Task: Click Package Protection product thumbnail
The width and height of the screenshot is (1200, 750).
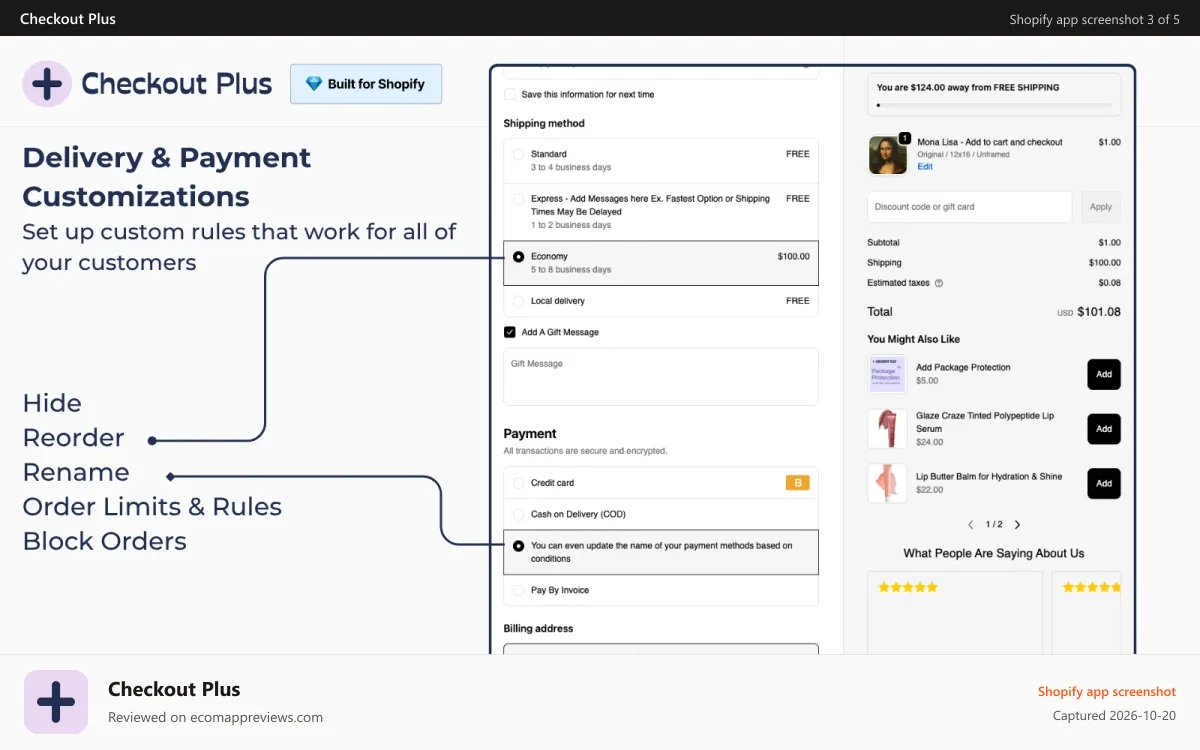Action: (887, 374)
